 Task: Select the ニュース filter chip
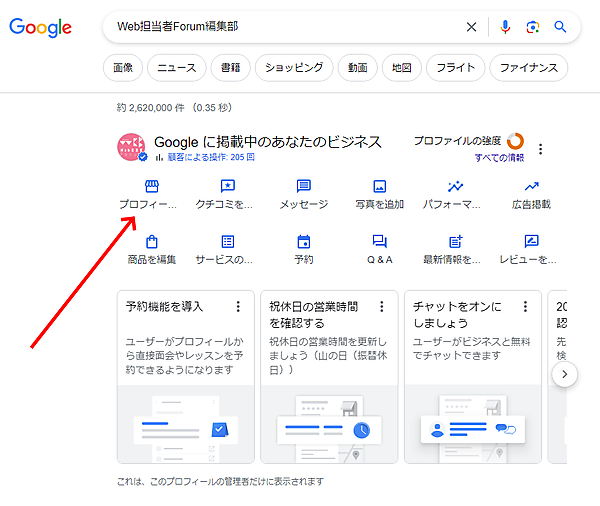point(177,68)
